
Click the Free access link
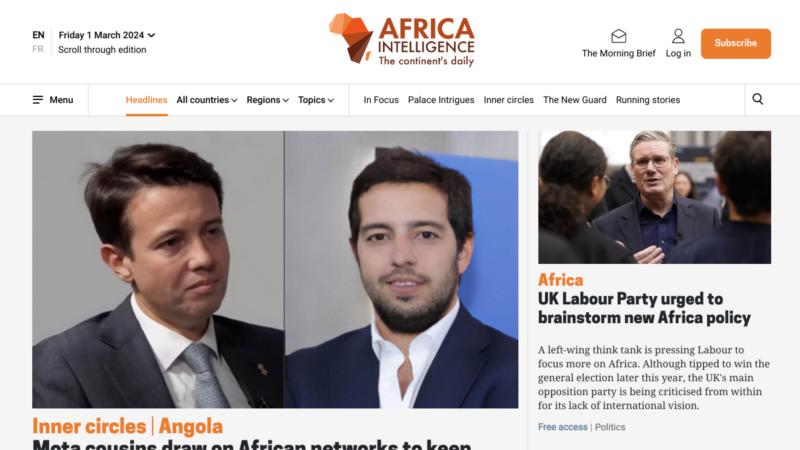coord(562,427)
